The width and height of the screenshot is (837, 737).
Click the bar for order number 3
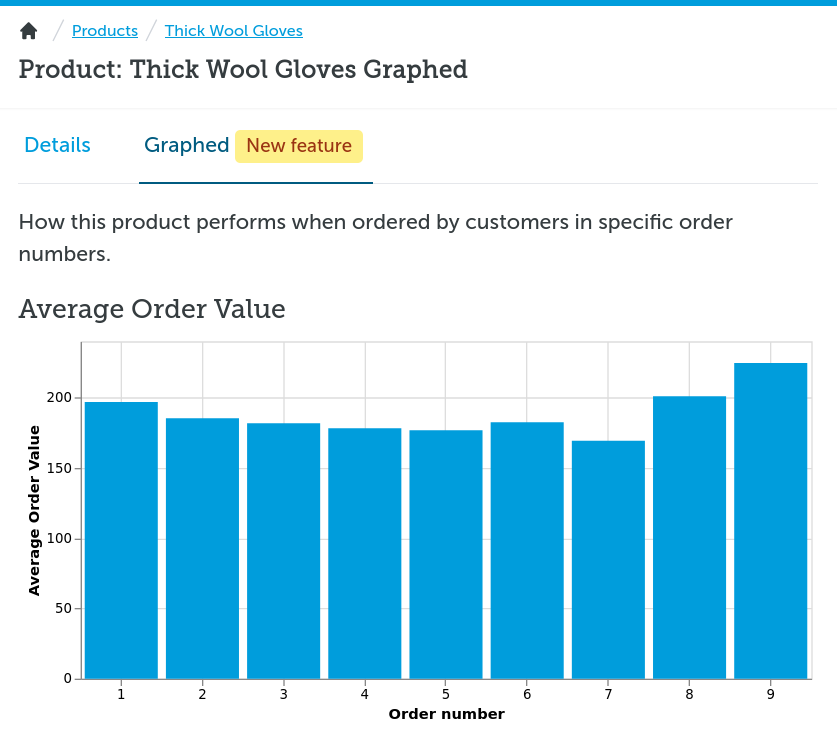283,550
